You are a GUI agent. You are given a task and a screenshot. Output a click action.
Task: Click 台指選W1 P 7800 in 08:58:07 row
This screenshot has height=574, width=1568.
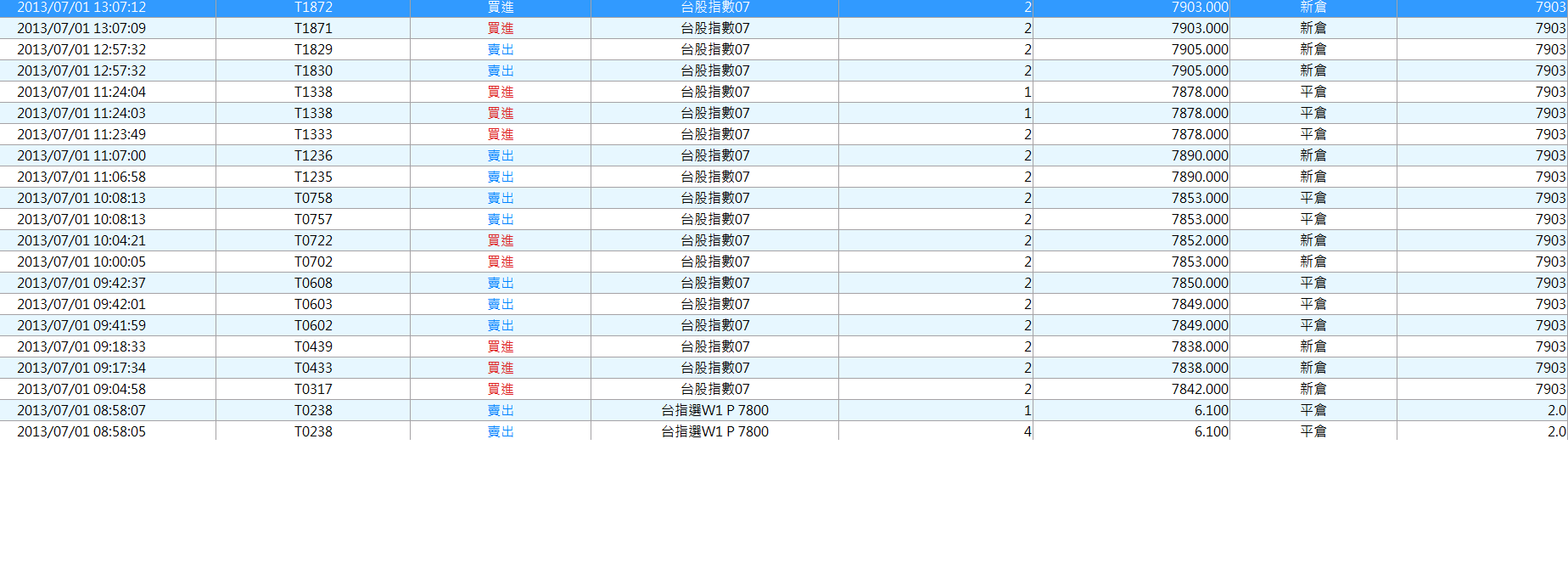click(715, 410)
